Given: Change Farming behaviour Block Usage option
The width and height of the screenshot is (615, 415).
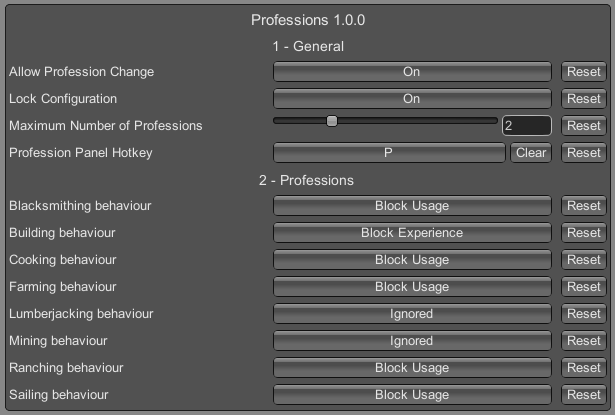Looking at the screenshot, I should click(x=412, y=287).
